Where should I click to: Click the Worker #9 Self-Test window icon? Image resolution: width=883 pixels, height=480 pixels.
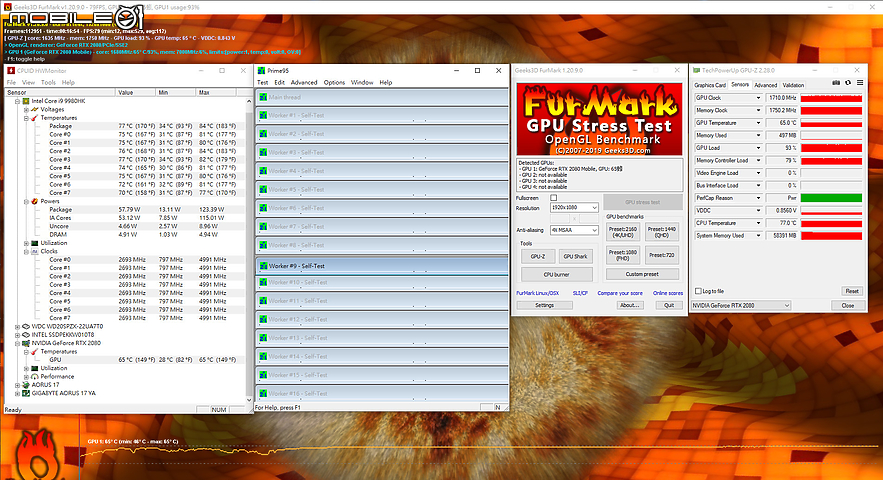263,266
